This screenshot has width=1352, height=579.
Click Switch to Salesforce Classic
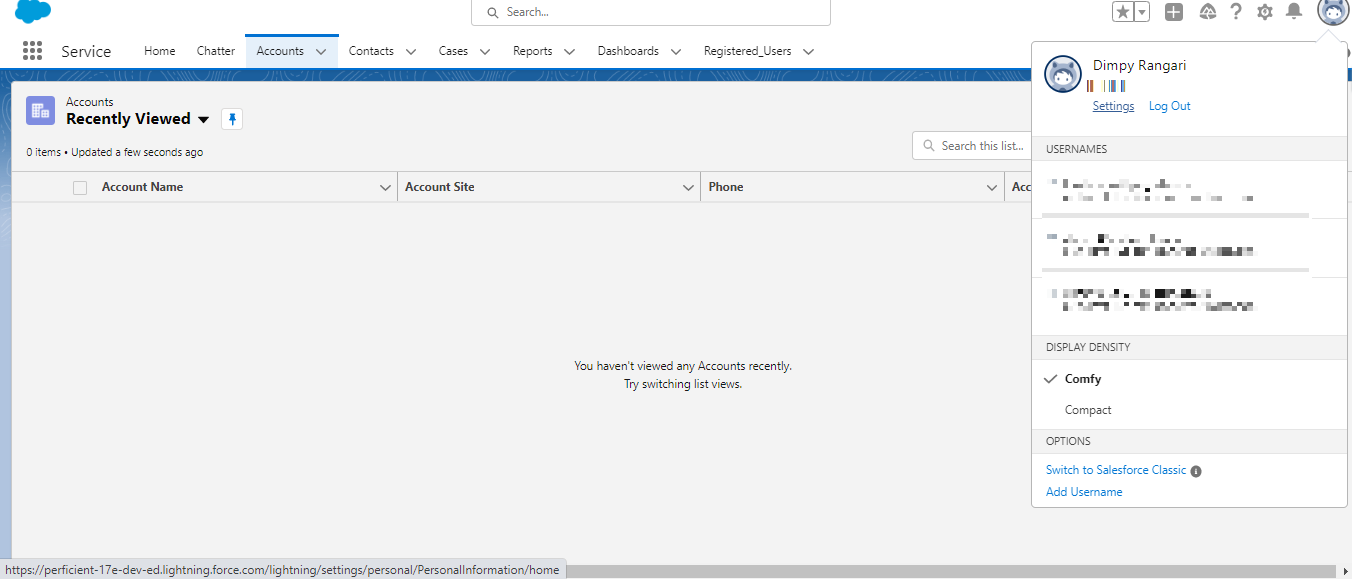pyautogui.click(x=1115, y=469)
